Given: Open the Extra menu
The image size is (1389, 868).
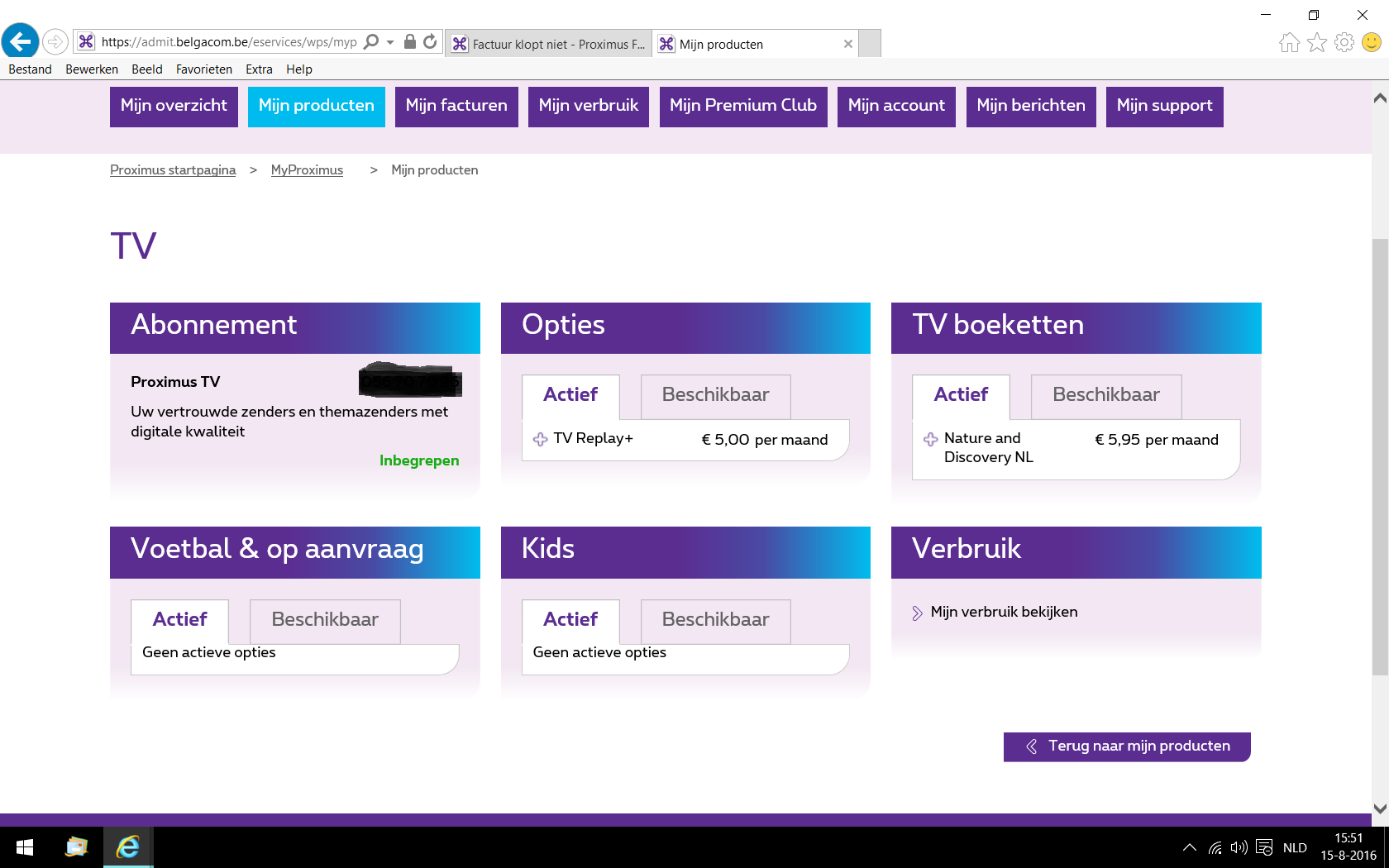Looking at the screenshot, I should (259, 69).
